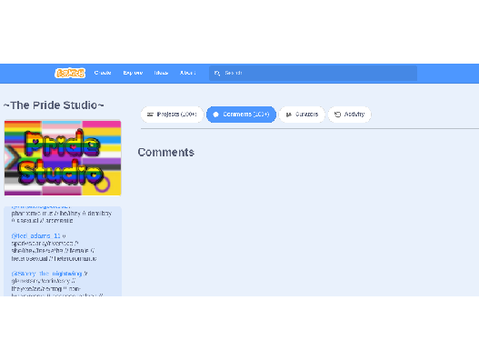The height and width of the screenshot is (360, 479).
Task: Open the Create menu item
Action: point(102,73)
